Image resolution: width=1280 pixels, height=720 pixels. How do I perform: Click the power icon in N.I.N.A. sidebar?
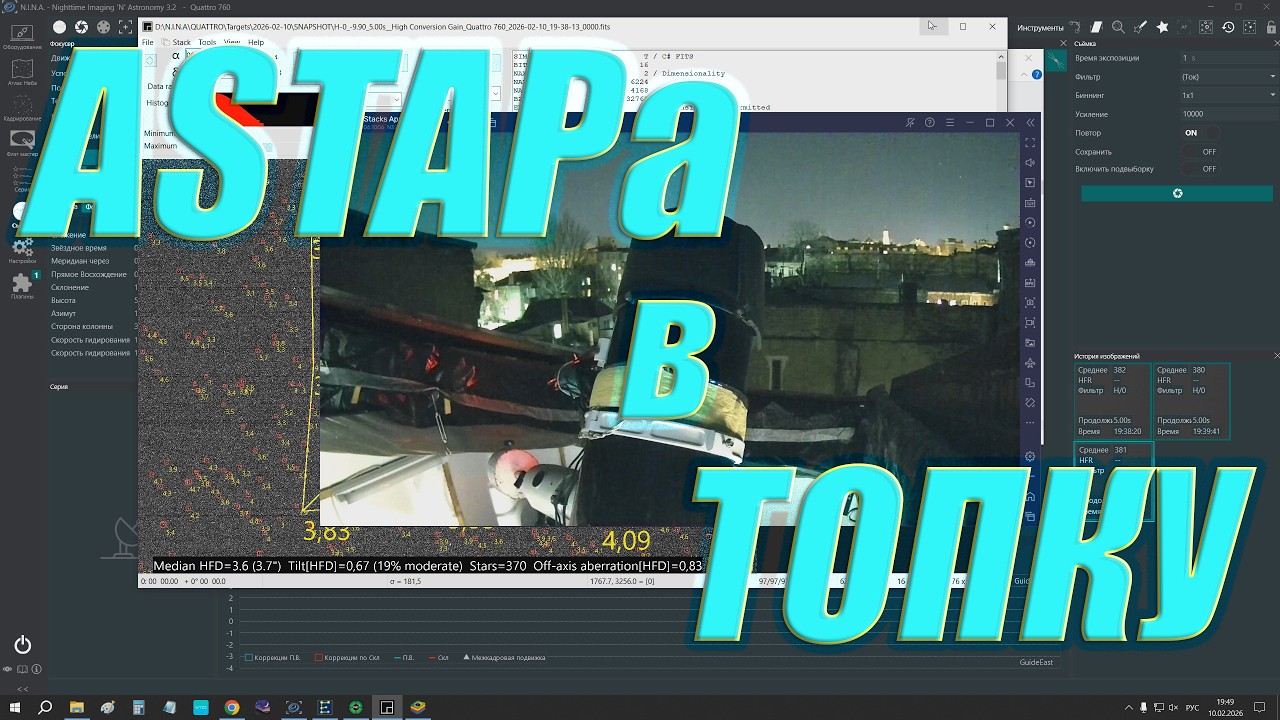(22, 645)
